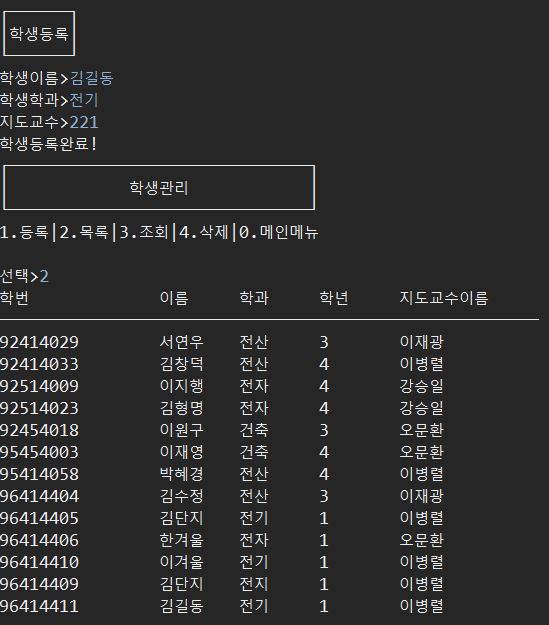Click student number 96414405
Image resolution: width=549 pixels, height=625 pixels.
pyautogui.click(x=39, y=518)
